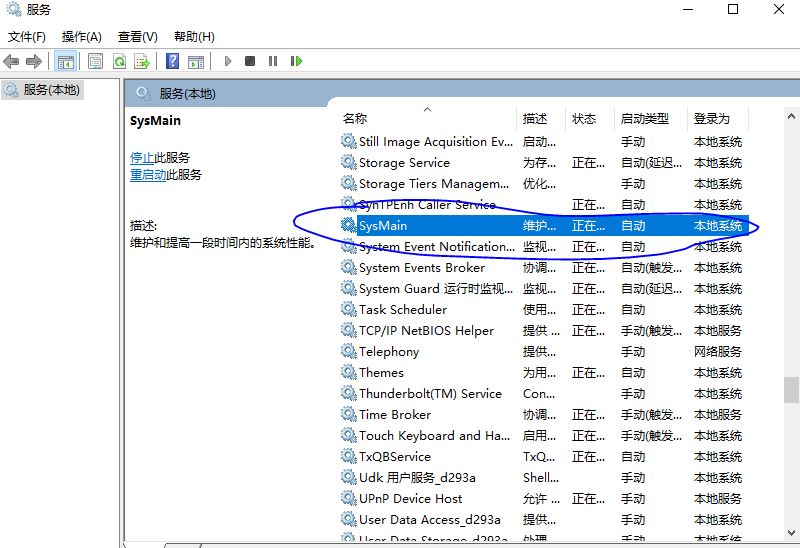This screenshot has height=548, width=800.
Task: Open the 操作(A) menu
Action: [x=82, y=37]
